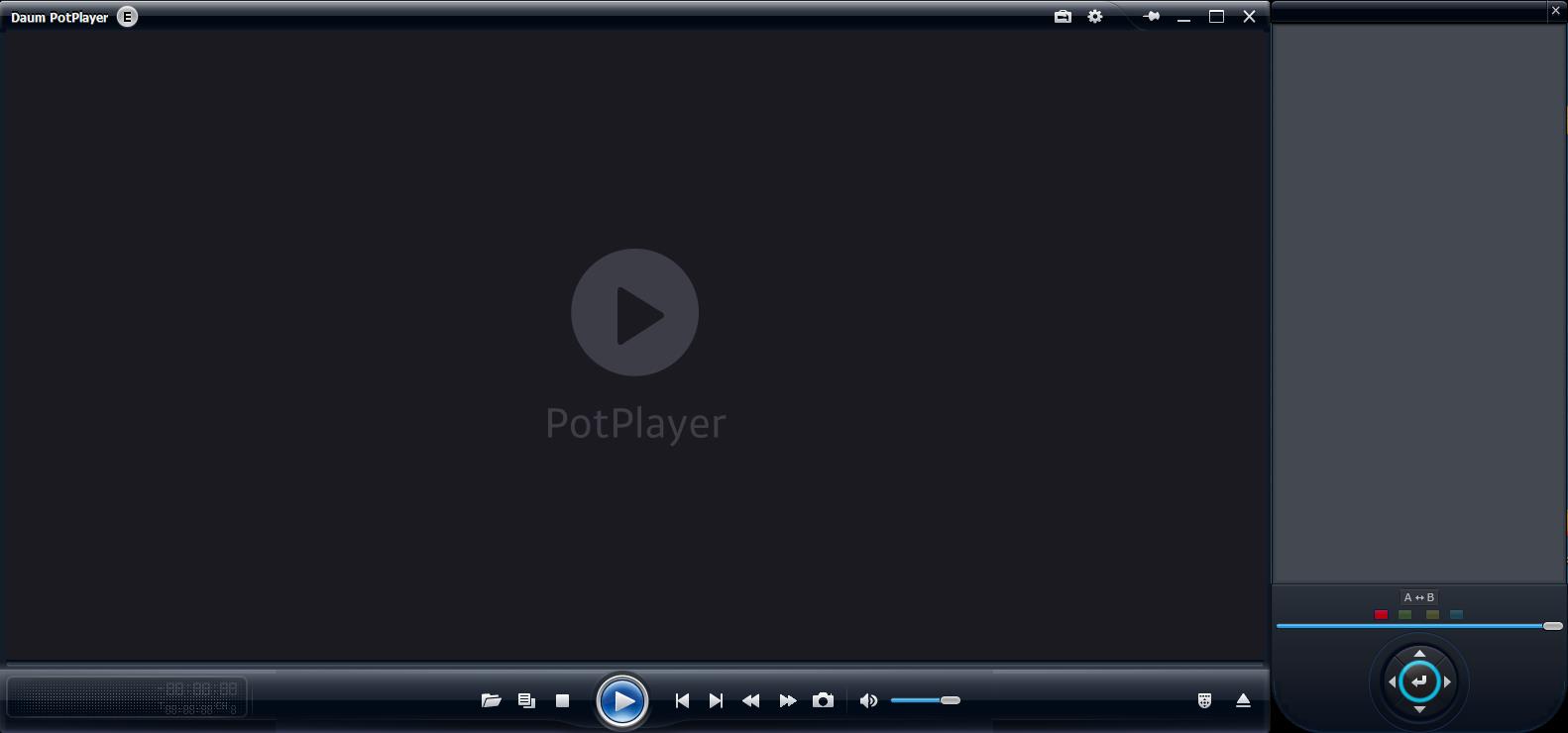Open the playlist icon in control bar

pos(526,700)
